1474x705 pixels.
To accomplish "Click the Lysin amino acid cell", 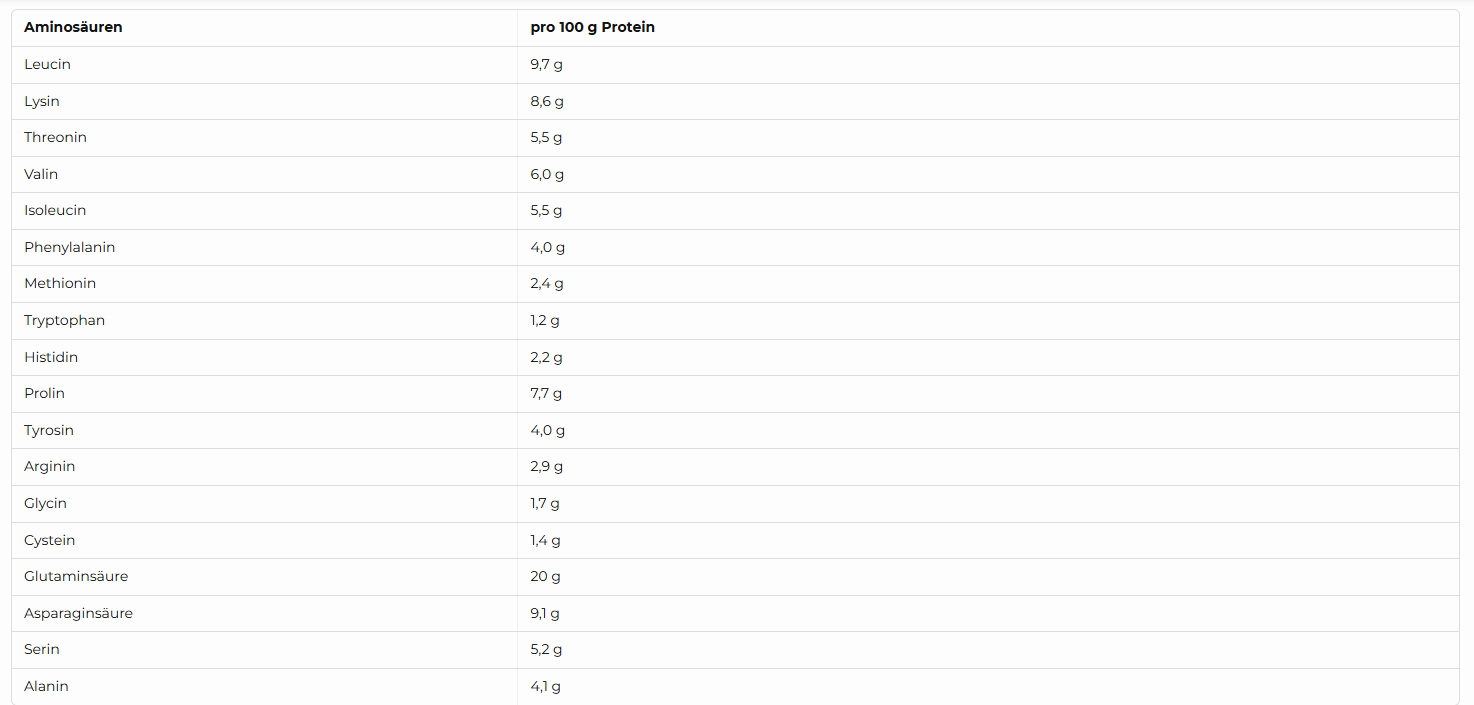I will 42,101.
